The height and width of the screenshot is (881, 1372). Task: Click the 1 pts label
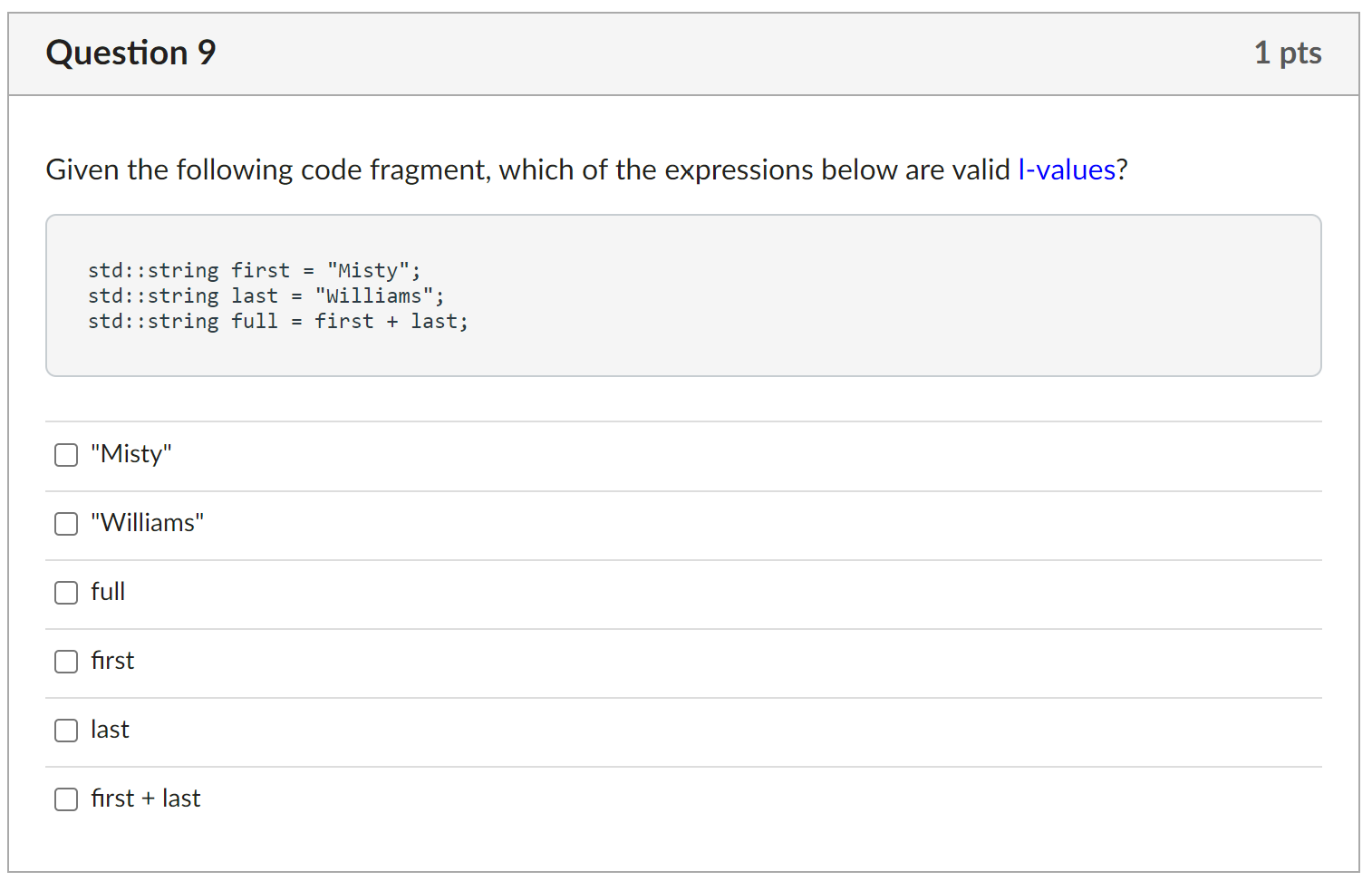pyautogui.click(x=1288, y=53)
